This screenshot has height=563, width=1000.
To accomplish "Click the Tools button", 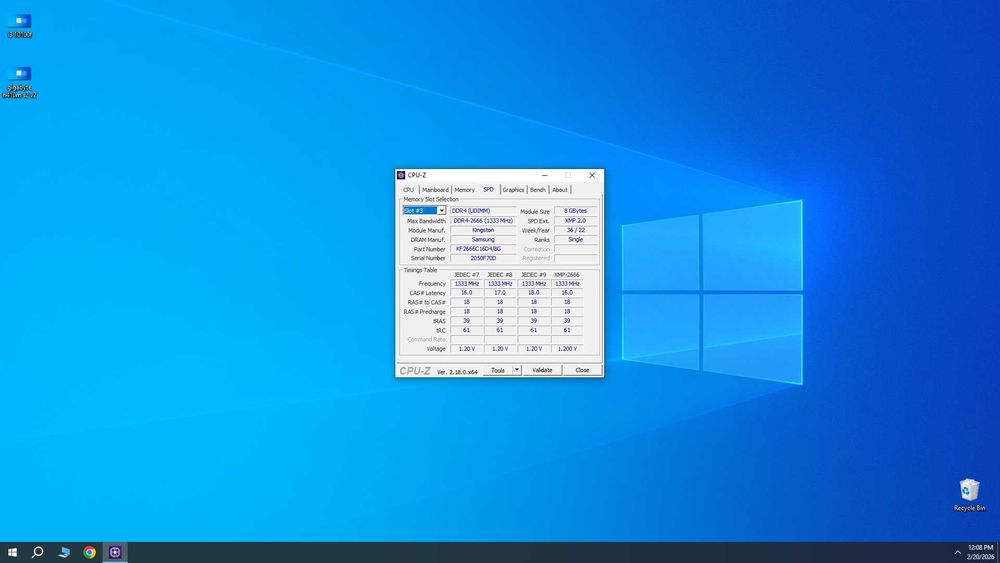I will pyautogui.click(x=497, y=370).
